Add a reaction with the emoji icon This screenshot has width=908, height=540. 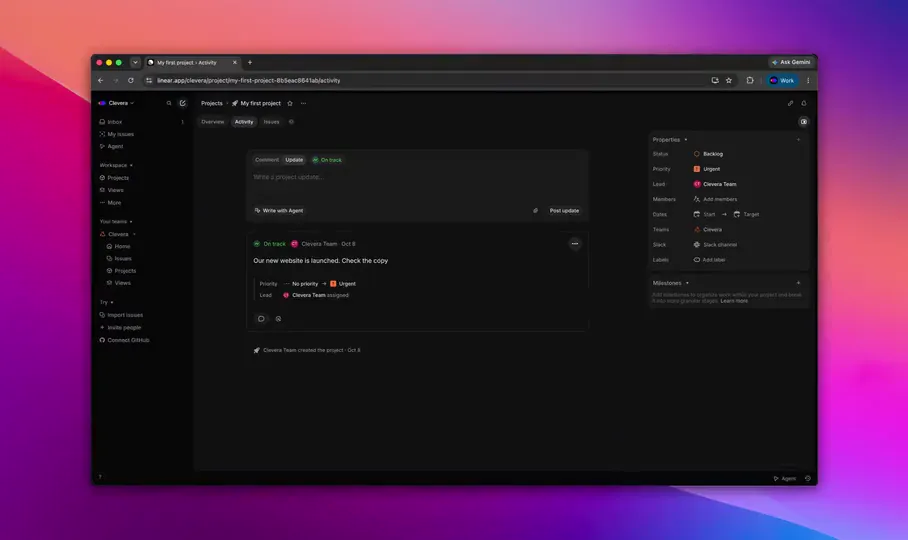(279, 319)
